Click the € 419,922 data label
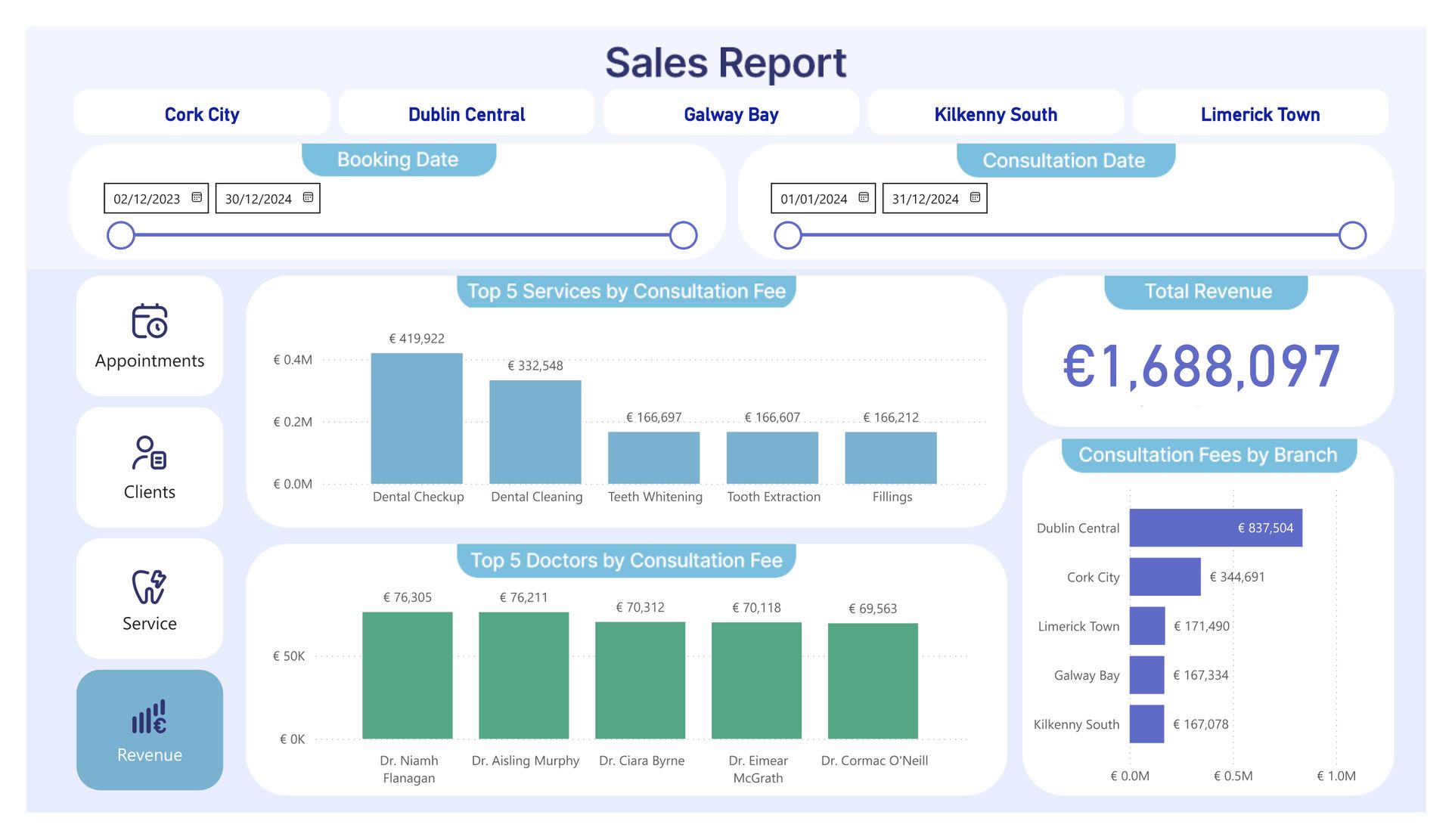 pyautogui.click(x=417, y=339)
